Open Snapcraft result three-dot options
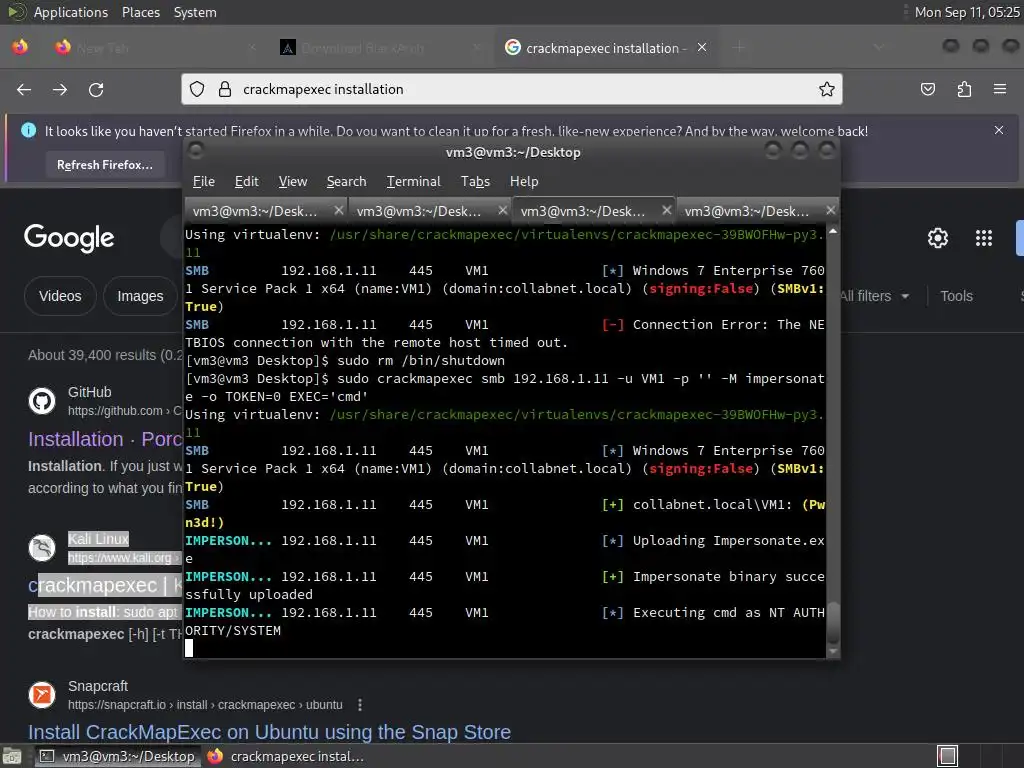 click(x=360, y=705)
